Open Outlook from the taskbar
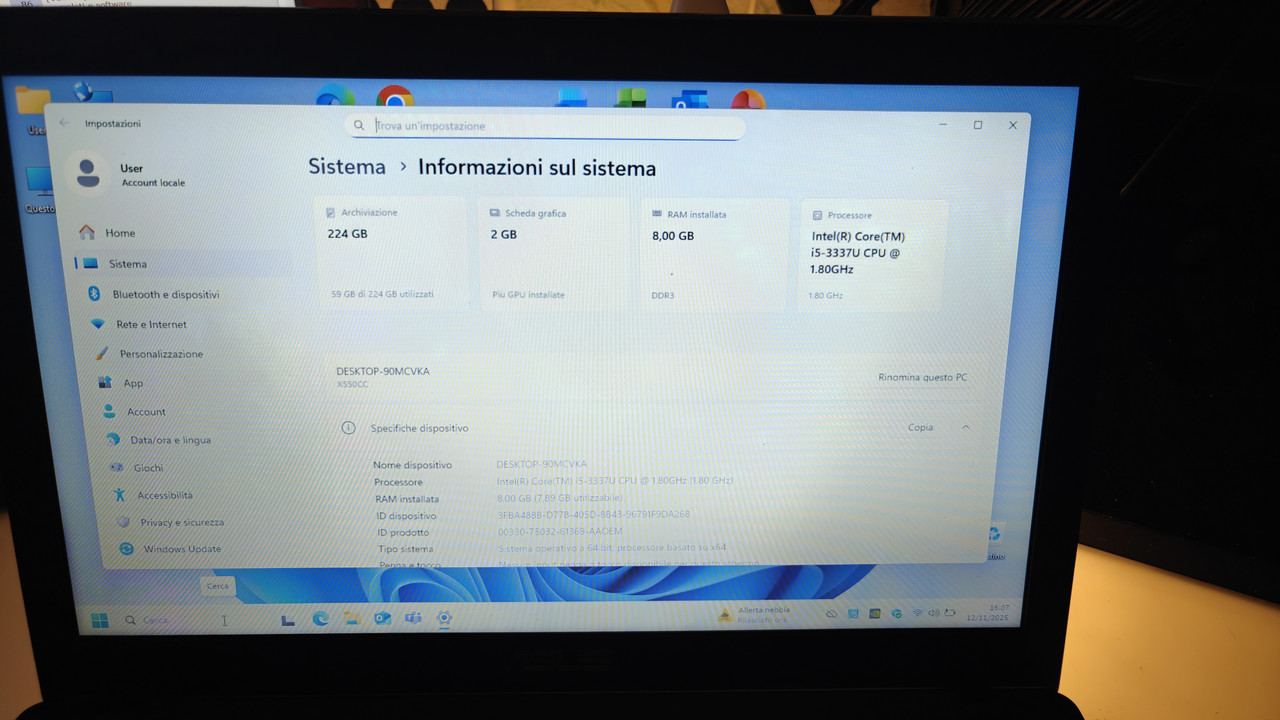 (382, 619)
